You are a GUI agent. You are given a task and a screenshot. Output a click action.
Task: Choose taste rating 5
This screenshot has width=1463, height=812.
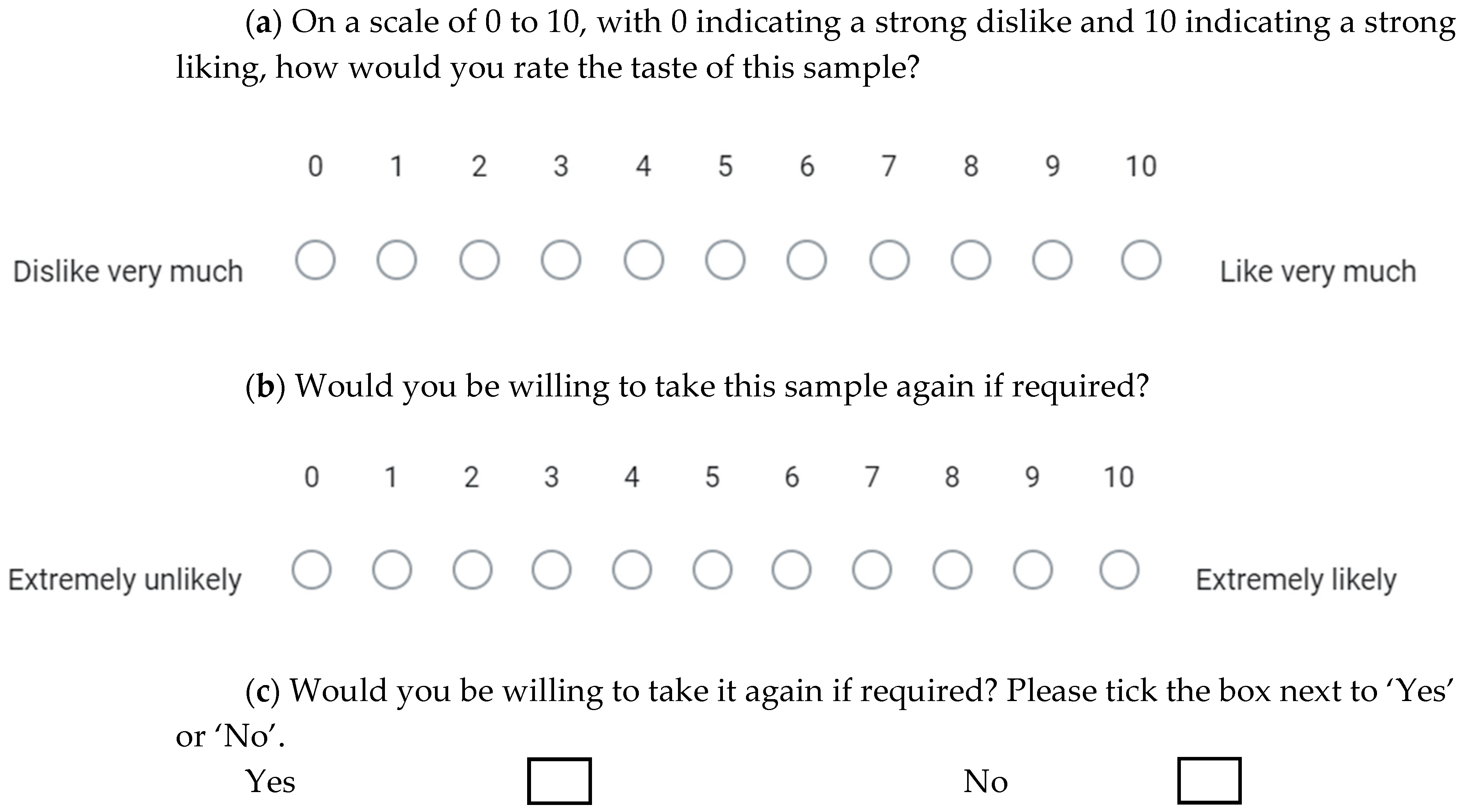coord(725,260)
